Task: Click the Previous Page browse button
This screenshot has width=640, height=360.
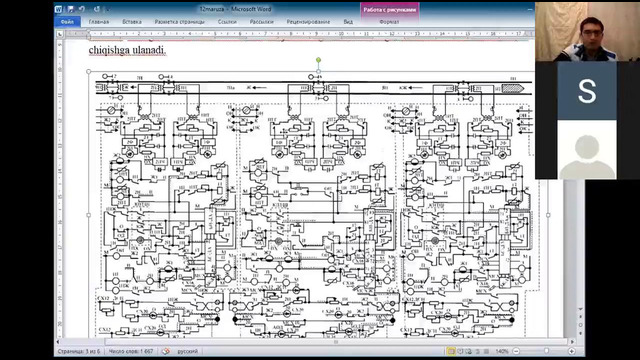Action: point(580,317)
